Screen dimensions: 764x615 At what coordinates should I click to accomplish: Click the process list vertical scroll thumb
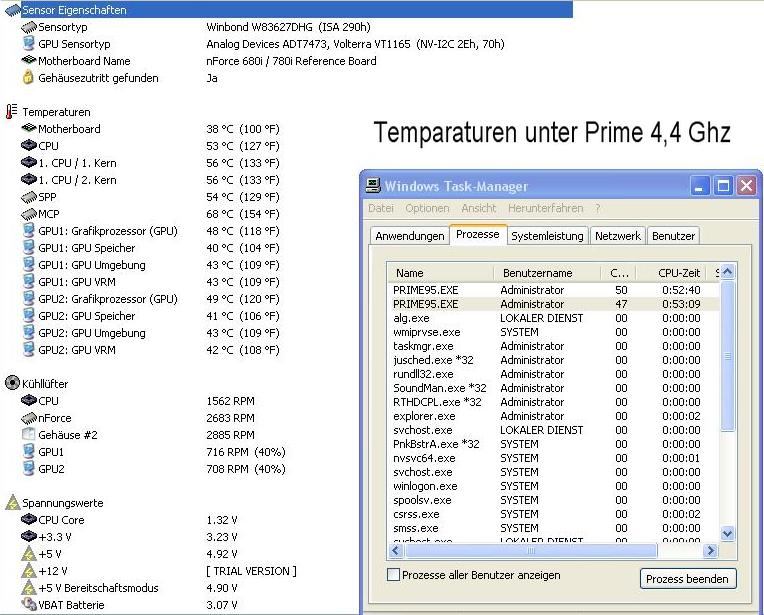pyautogui.click(x=727, y=356)
